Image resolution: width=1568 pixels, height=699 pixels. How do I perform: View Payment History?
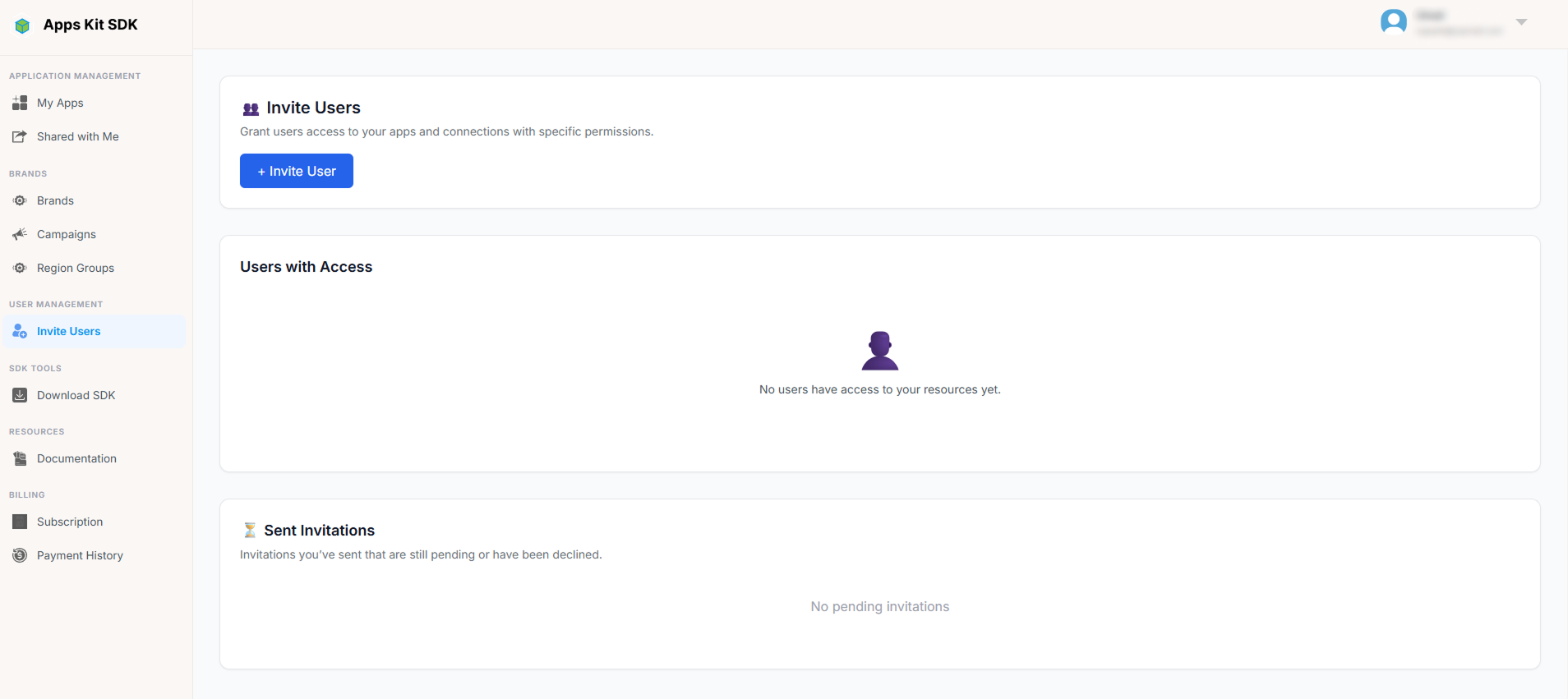(x=95, y=555)
